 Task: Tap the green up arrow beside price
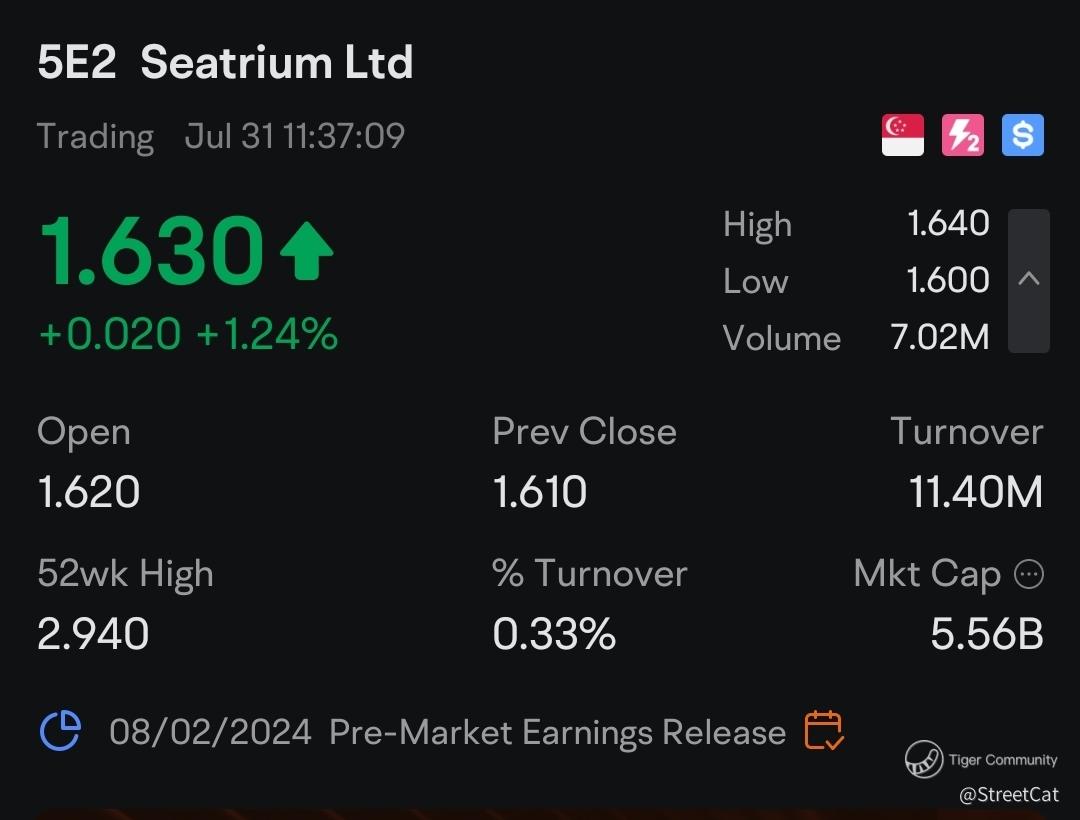click(x=306, y=251)
